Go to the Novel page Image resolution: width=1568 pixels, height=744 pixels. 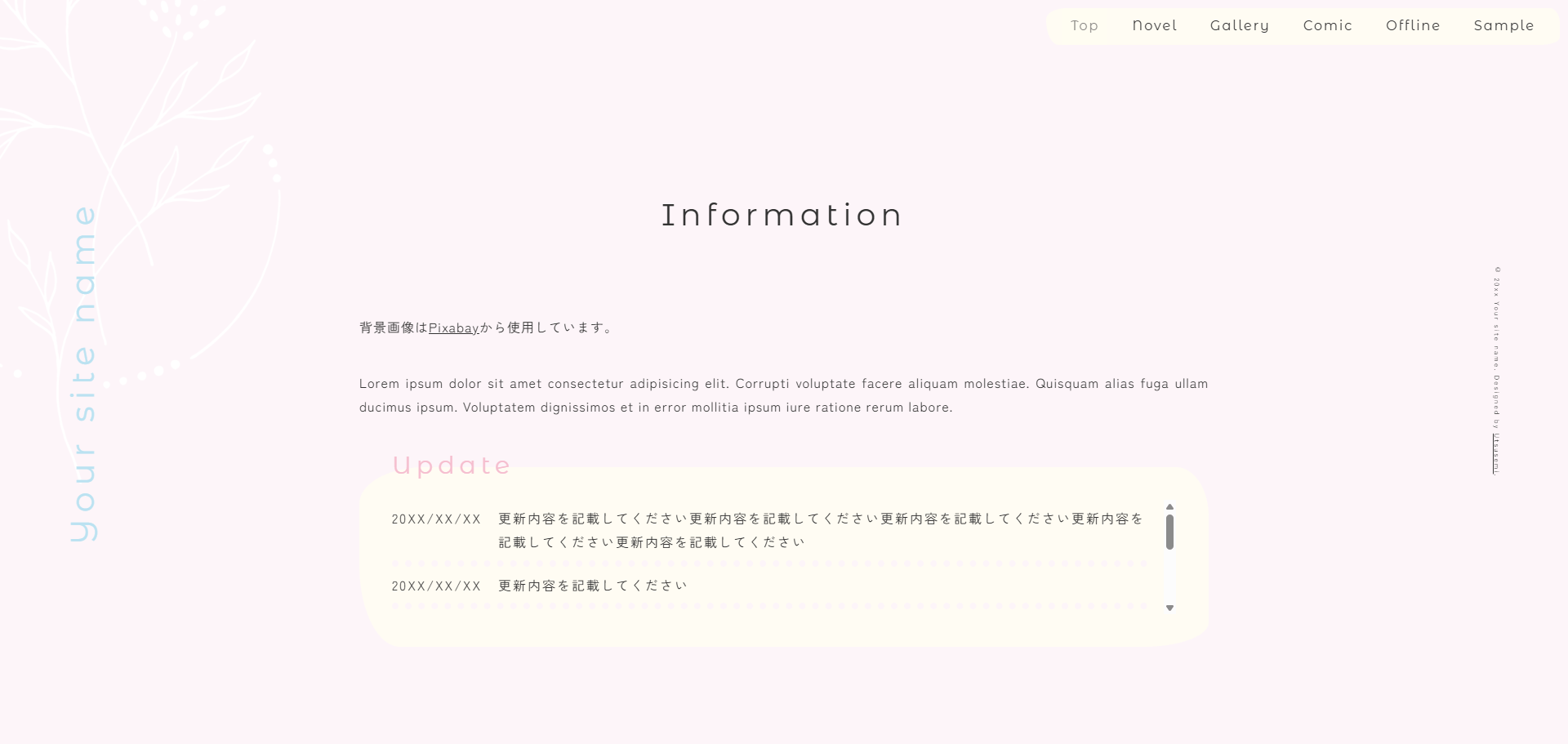[1154, 26]
